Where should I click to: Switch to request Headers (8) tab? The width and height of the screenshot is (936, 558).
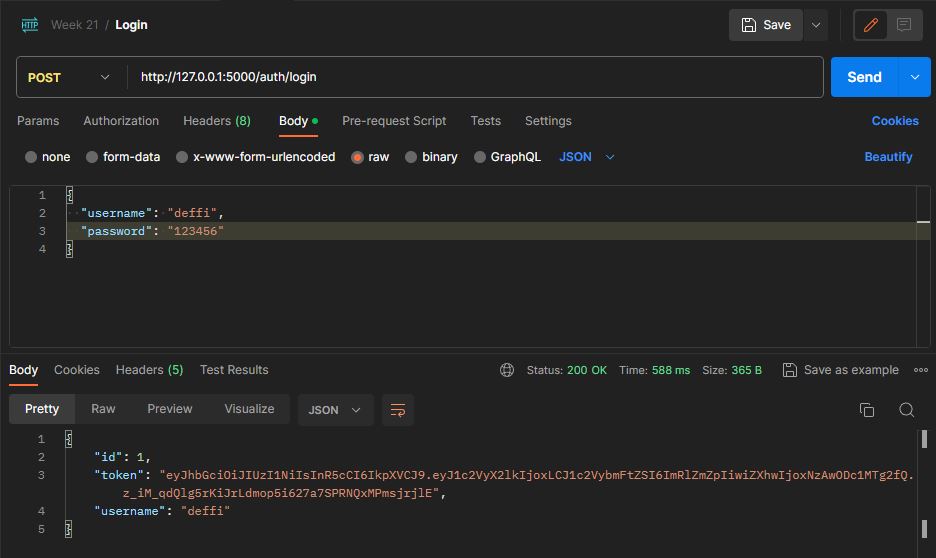(x=217, y=121)
